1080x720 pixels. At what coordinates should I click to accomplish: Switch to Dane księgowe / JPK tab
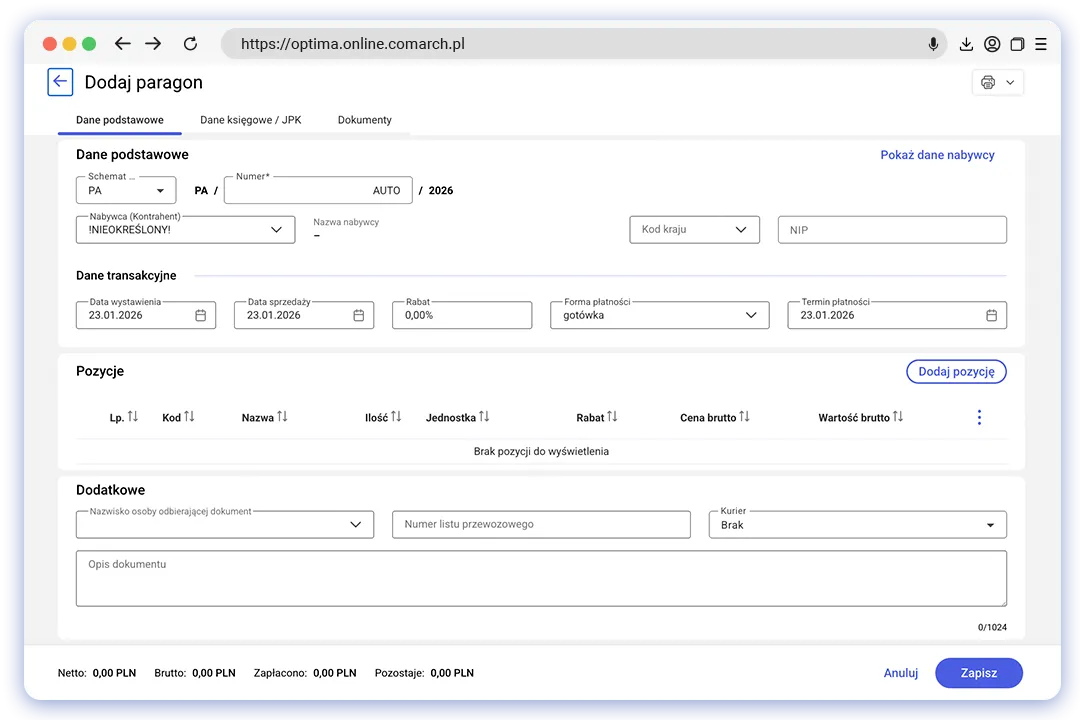250,120
